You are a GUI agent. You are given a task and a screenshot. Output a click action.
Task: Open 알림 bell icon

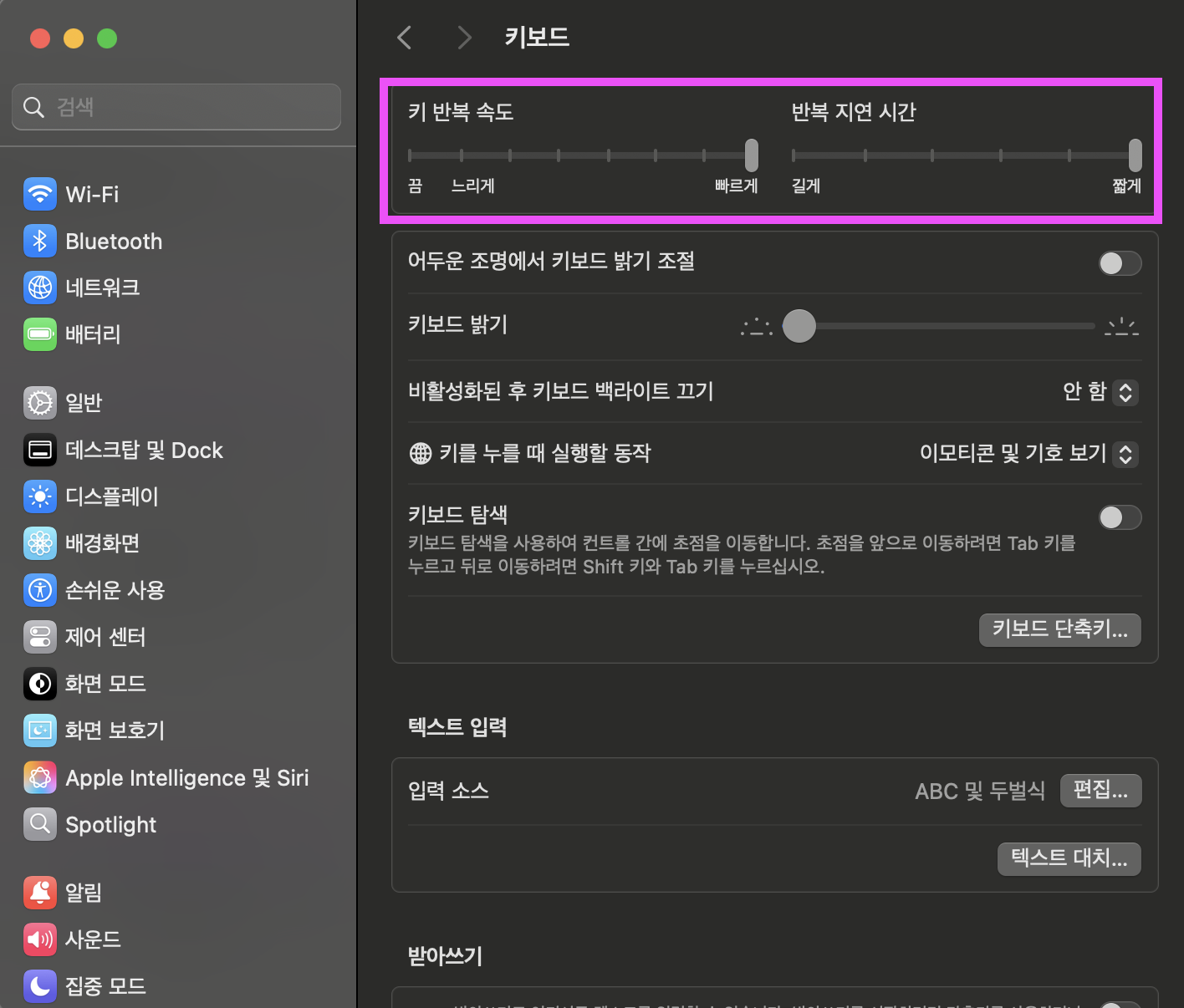tap(40, 893)
